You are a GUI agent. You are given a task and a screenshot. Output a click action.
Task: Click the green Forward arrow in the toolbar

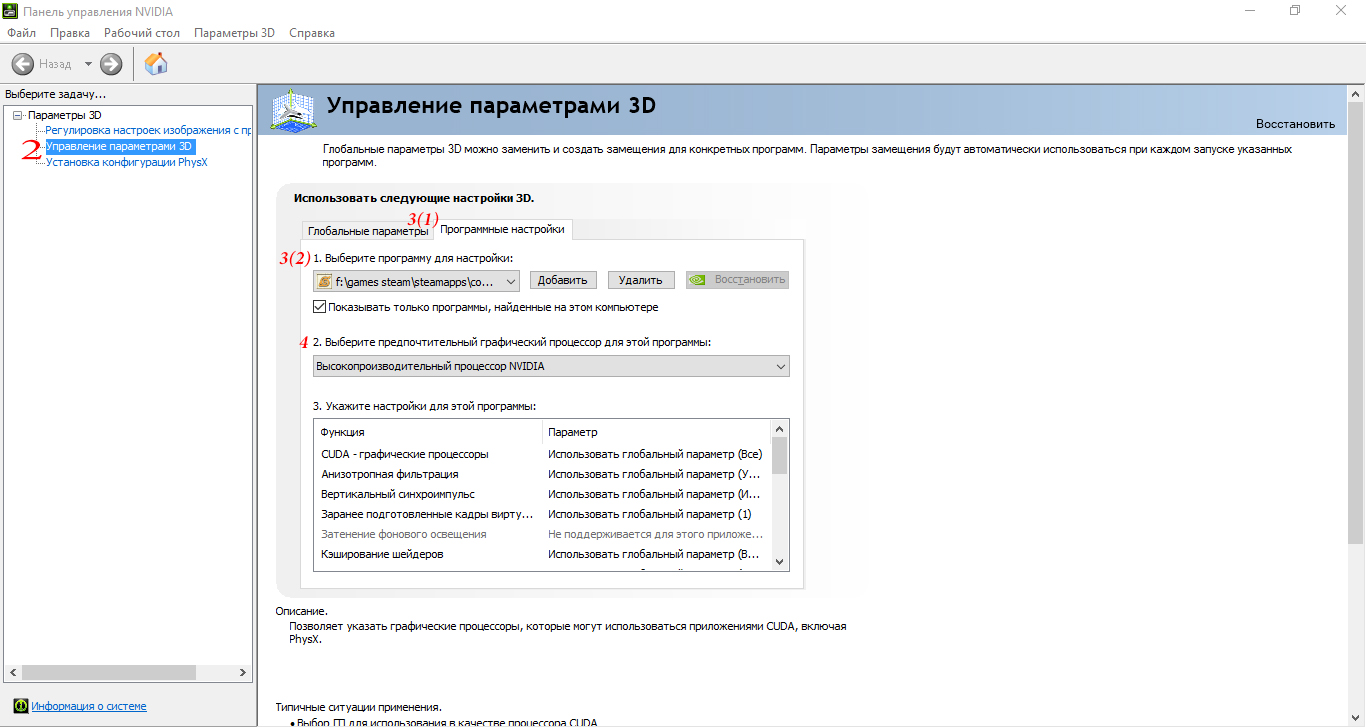tap(111, 64)
